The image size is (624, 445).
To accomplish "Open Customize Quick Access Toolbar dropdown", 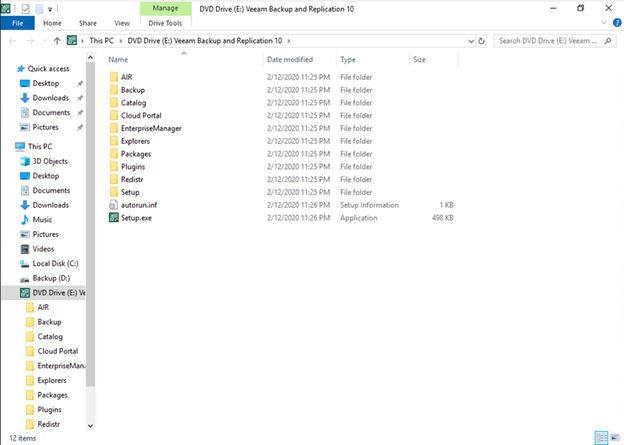I will (x=50, y=9).
